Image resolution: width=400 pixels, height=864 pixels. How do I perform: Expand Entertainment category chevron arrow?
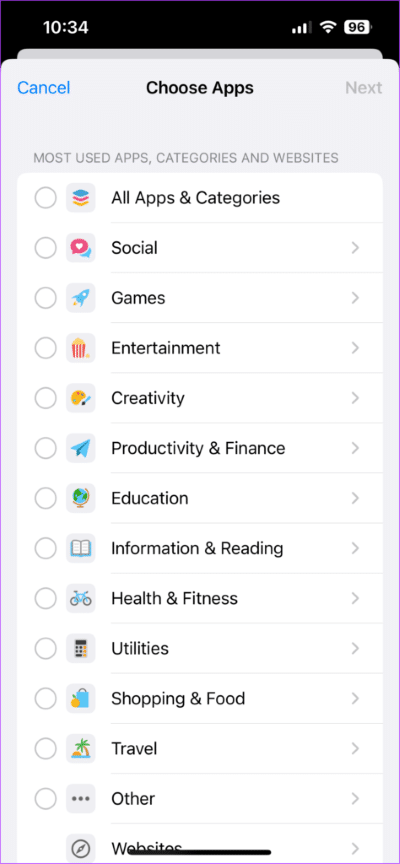point(355,348)
